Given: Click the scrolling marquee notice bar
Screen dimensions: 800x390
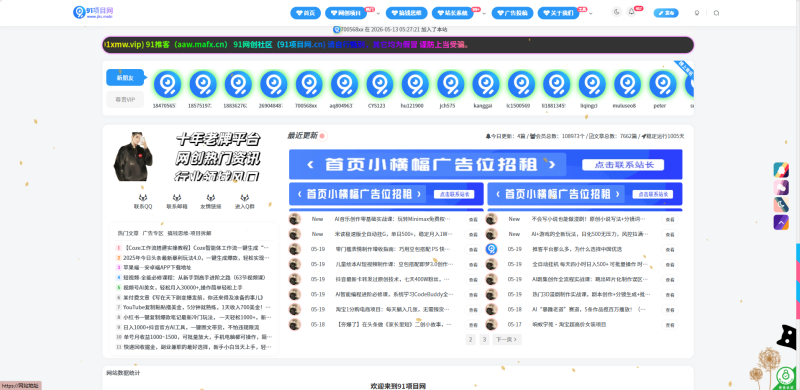Looking at the screenshot, I should click(x=398, y=45).
